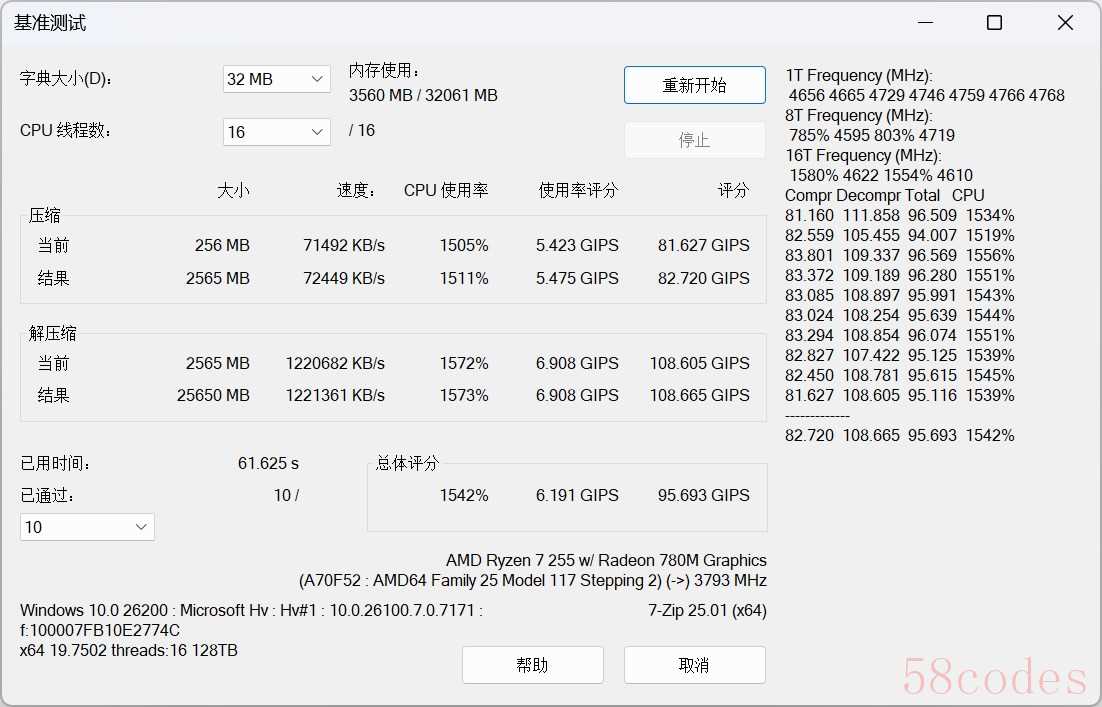Click the 8T Frequency values line
The height and width of the screenshot is (707, 1102).
point(871,135)
